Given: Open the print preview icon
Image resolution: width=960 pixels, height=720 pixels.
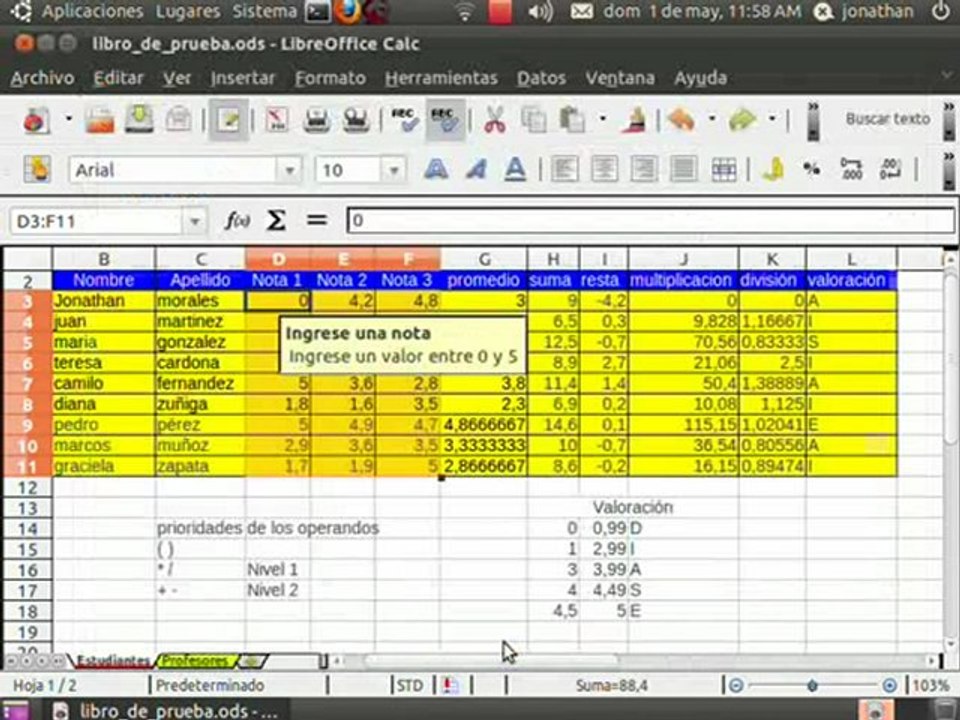Looking at the screenshot, I should pyautogui.click(x=356, y=120).
